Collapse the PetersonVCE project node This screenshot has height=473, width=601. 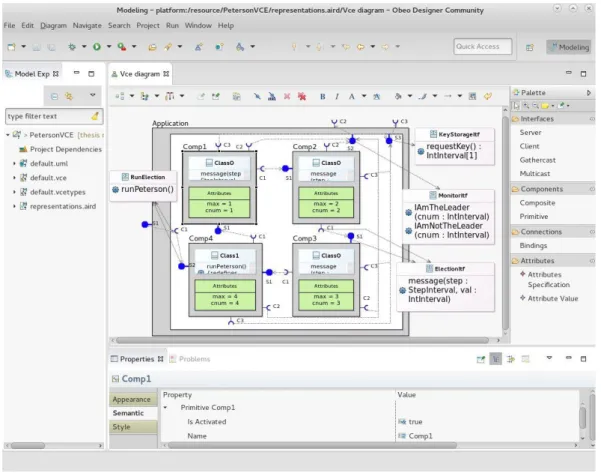[8, 135]
